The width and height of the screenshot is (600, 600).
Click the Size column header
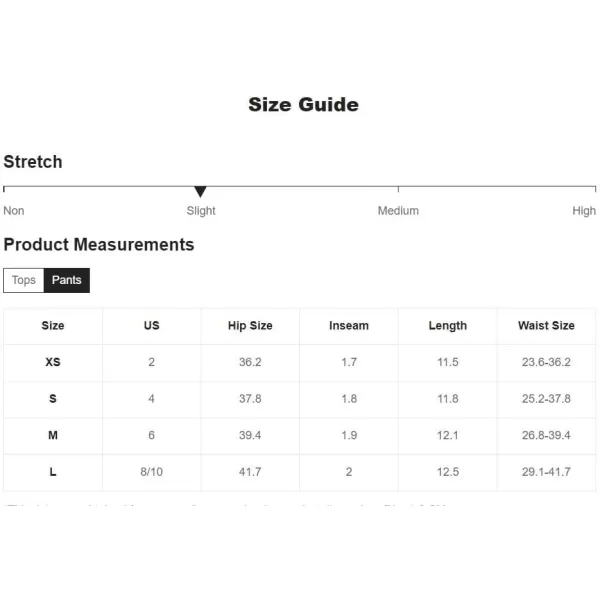[x=53, y=326]
